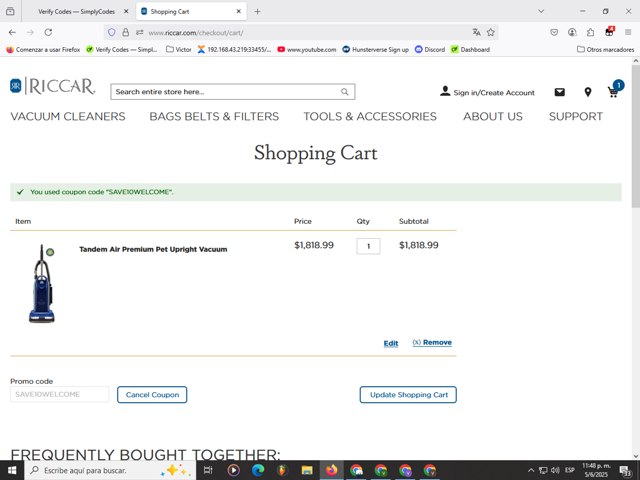Click the Windows taskbar search box

[110, 470]
